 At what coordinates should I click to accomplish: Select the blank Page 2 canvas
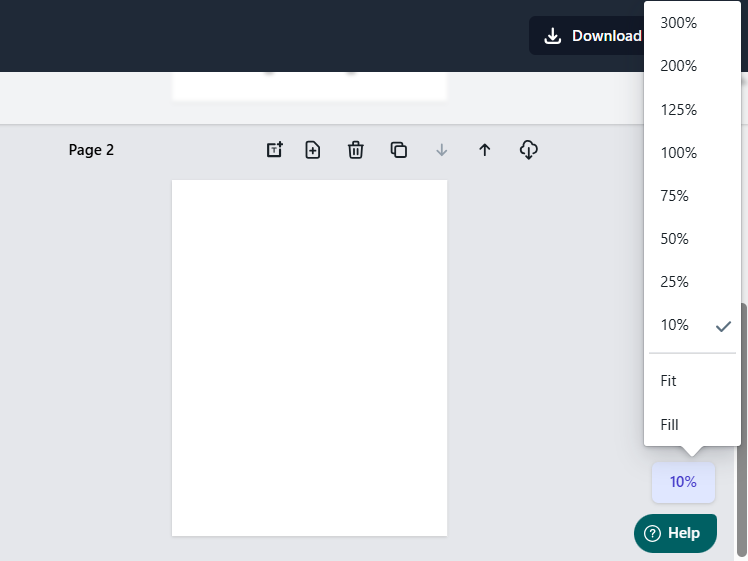310,358
